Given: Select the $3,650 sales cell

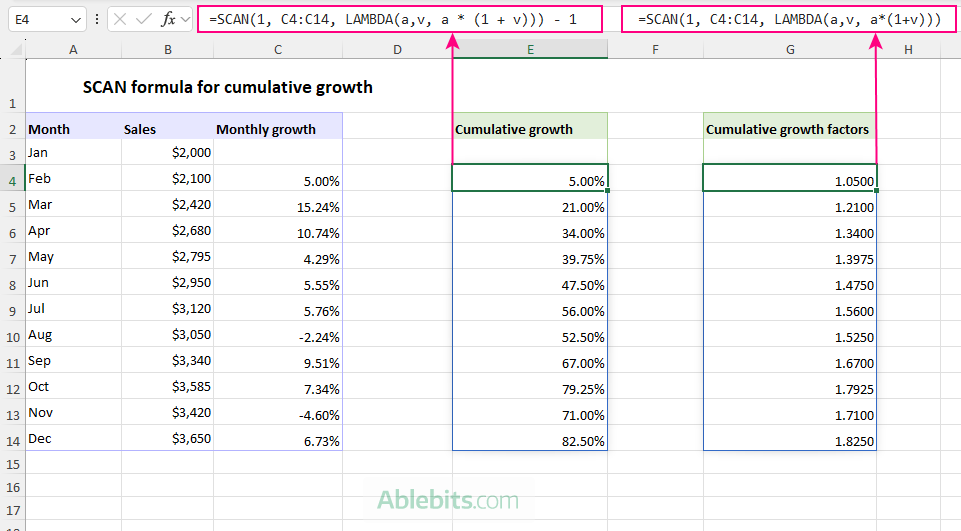Looking at the screenshot, I should coord(167,438).
